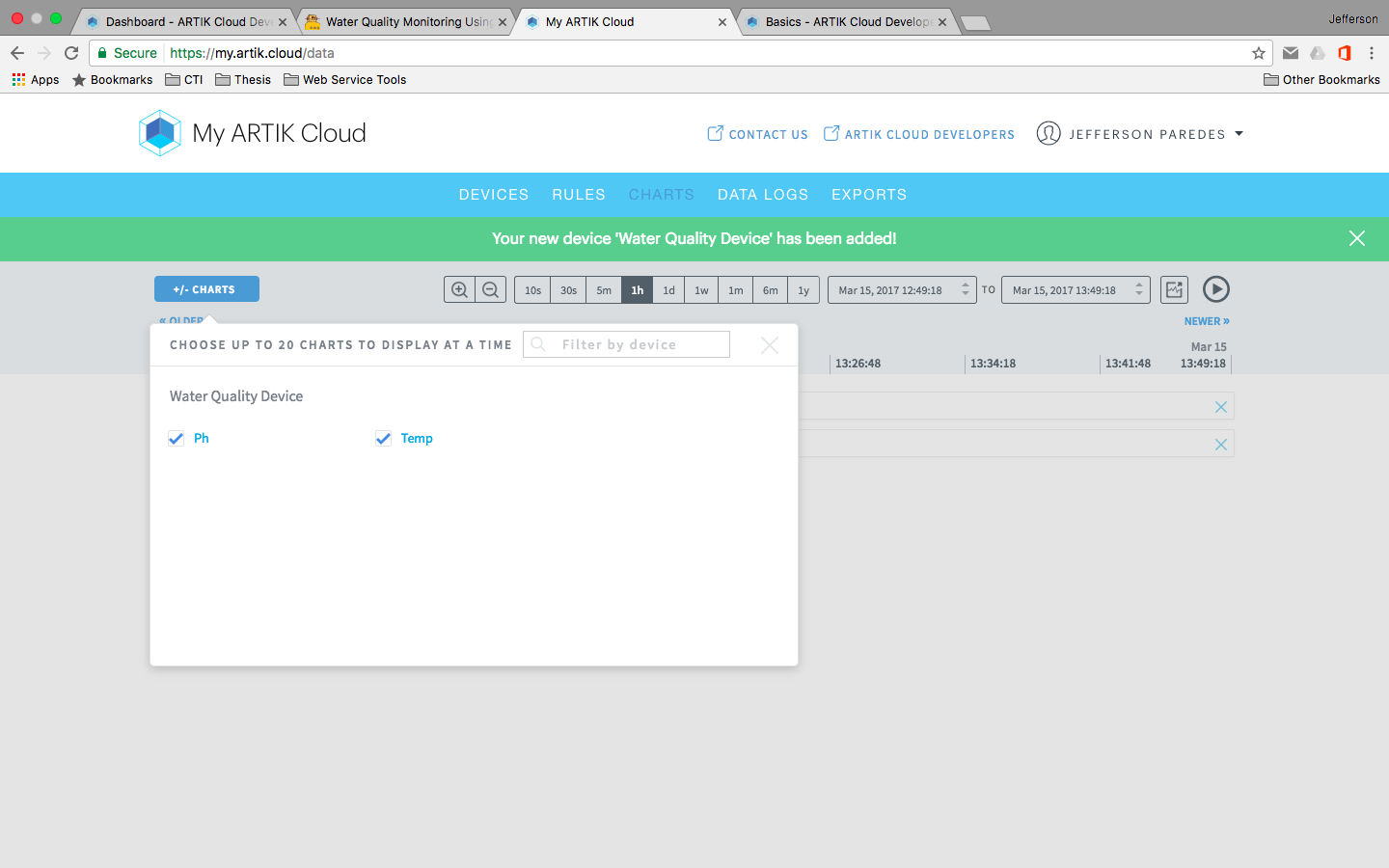This screenshot has width=1389, height=868.
Task: Click the Jefferson Chrome profile button
Action: tap(1352, 19)
